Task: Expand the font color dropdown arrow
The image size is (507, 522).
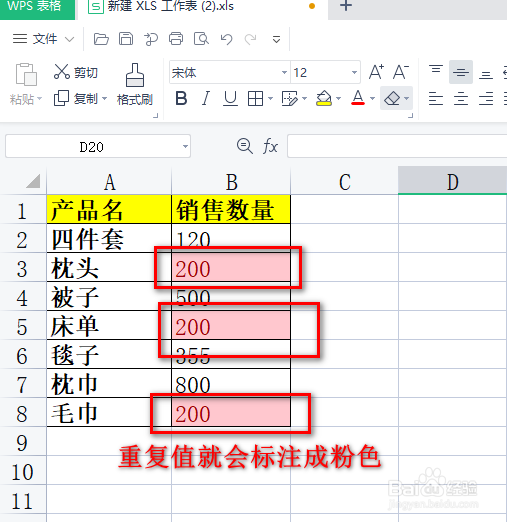Action: [x=373, y=99]
